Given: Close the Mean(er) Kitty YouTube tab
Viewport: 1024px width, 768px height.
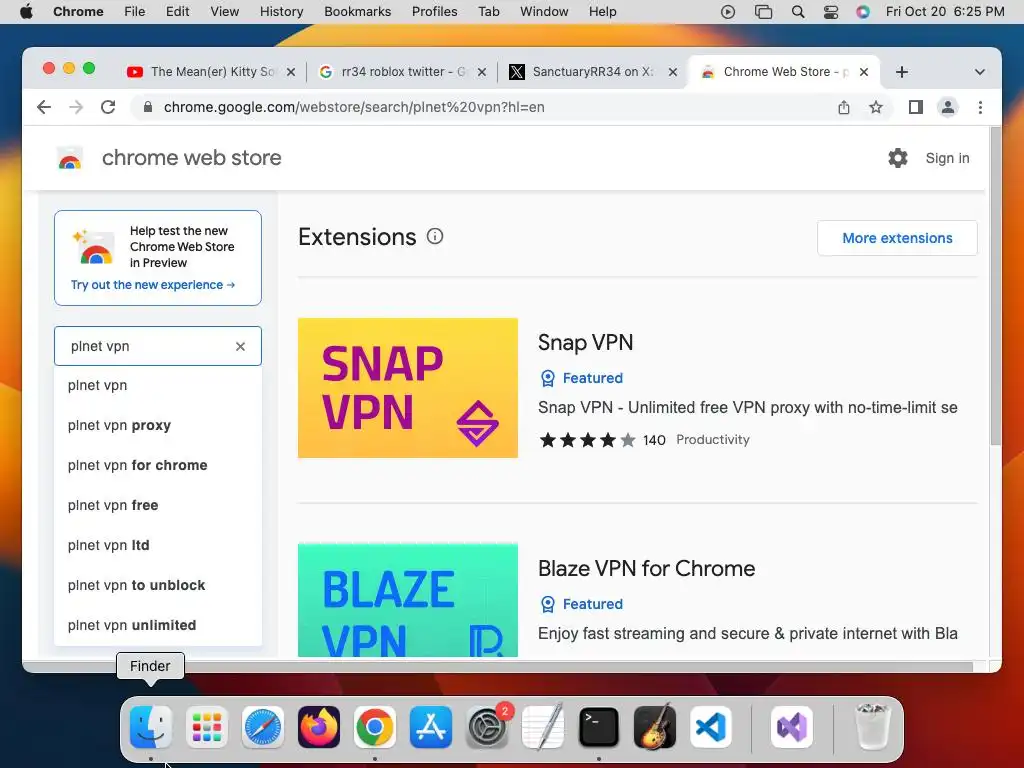Looking at the screenshot, I should [291, 72].
